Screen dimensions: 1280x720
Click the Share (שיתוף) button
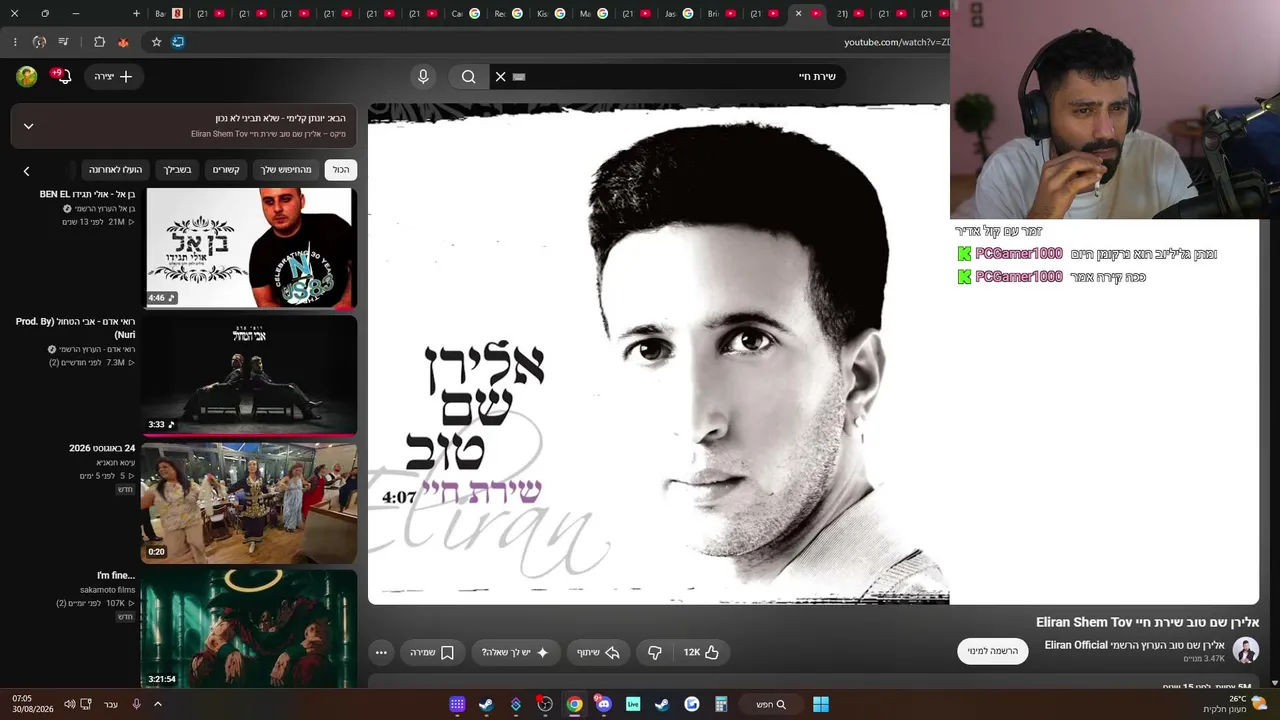click(598, 652)
